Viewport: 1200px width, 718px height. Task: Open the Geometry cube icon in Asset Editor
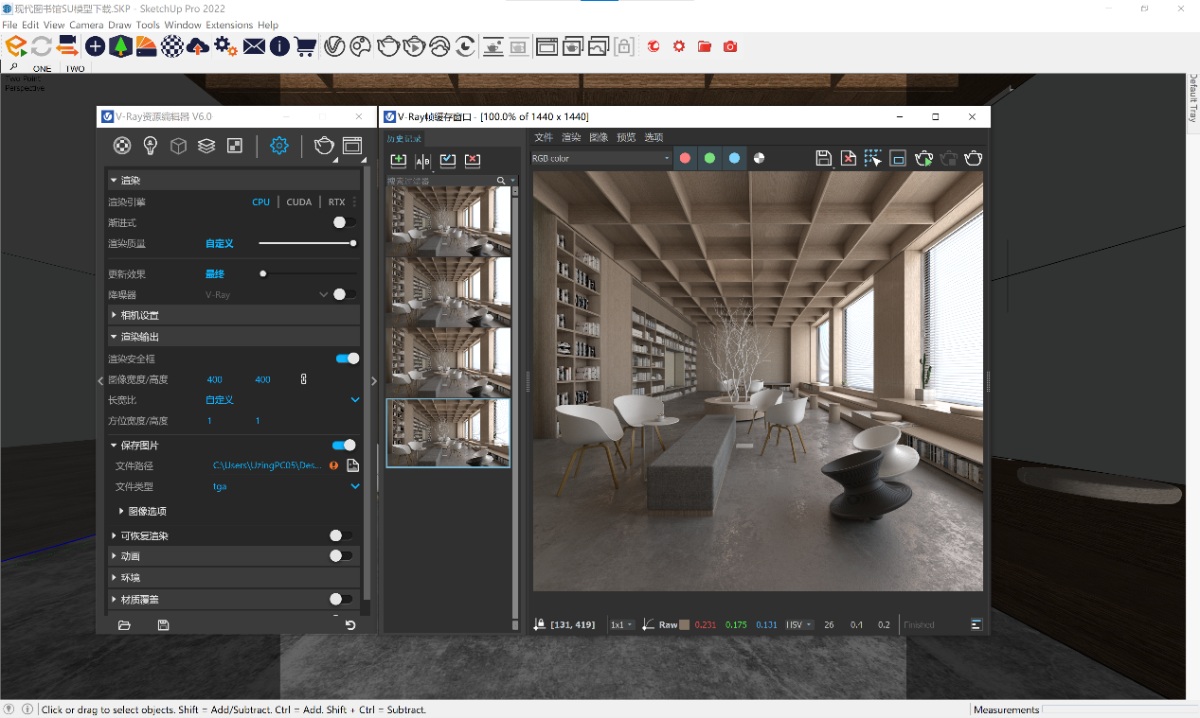coord(178,146)
